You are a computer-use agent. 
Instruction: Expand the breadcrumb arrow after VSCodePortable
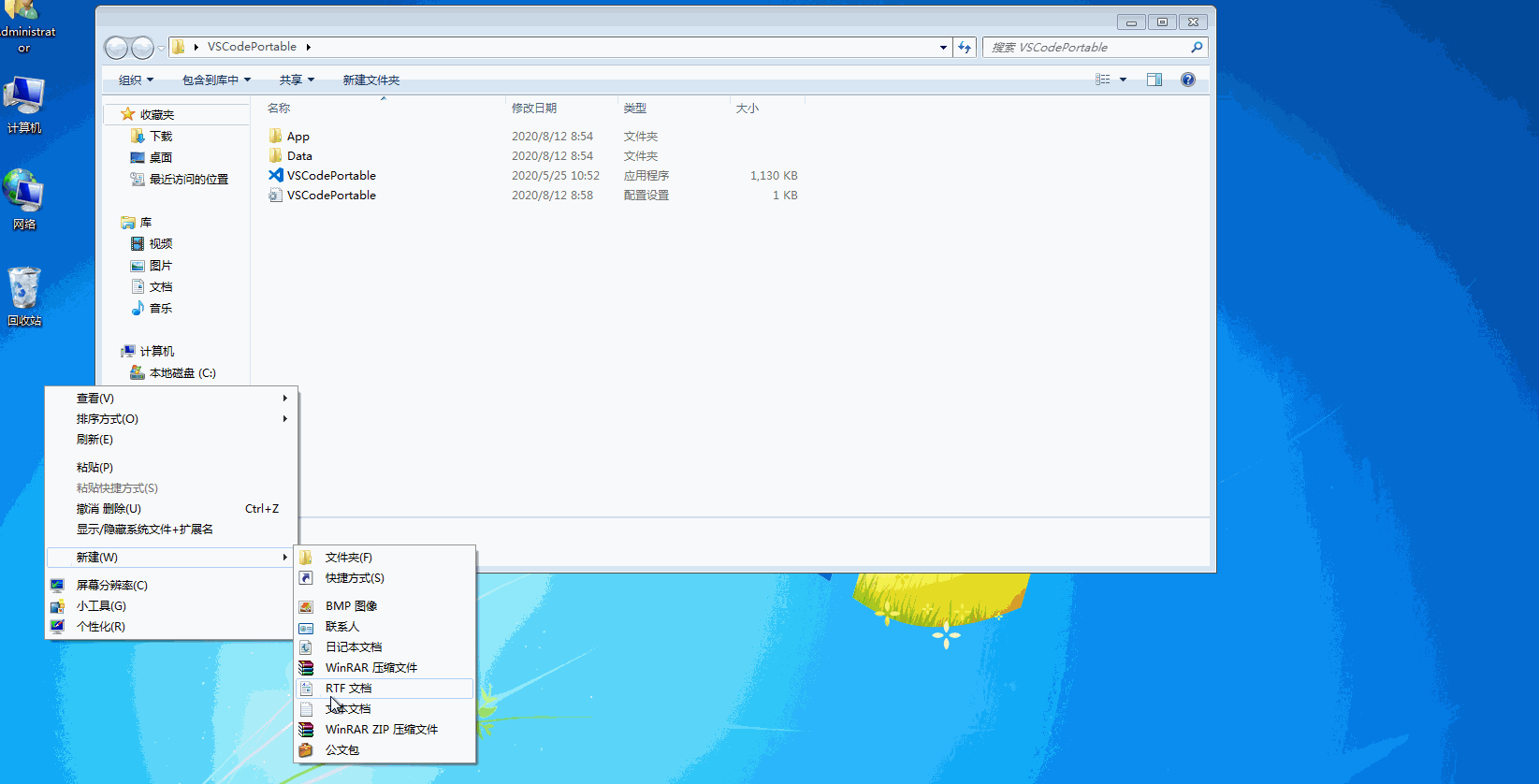coord(308,47)
